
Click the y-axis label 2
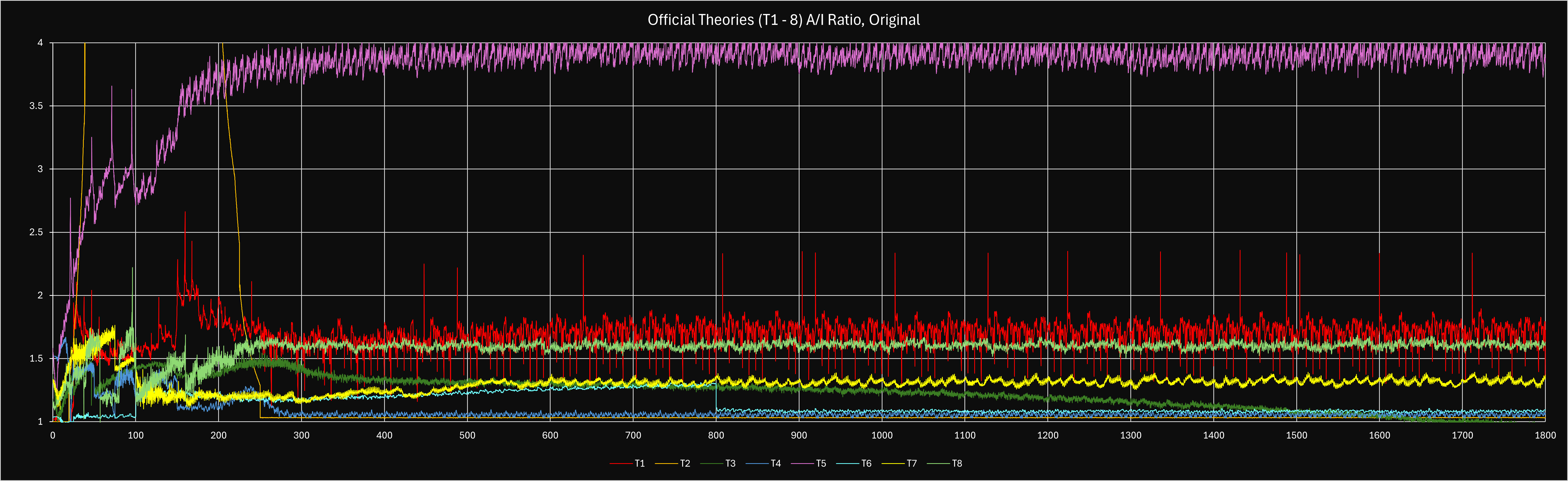(x=40, y=295)
